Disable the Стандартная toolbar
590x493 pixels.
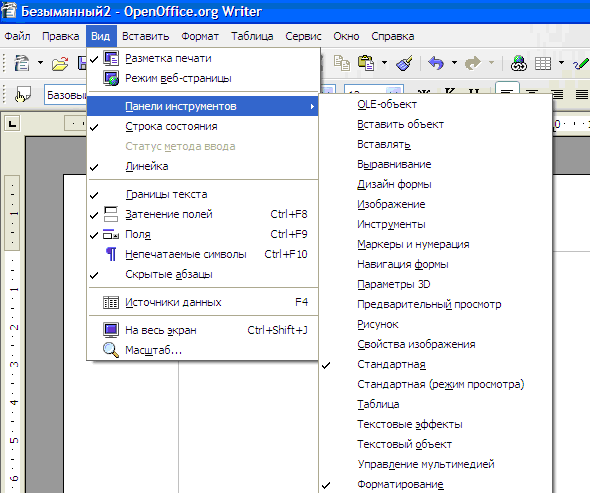pyautogui.click(x=436, y=364)
